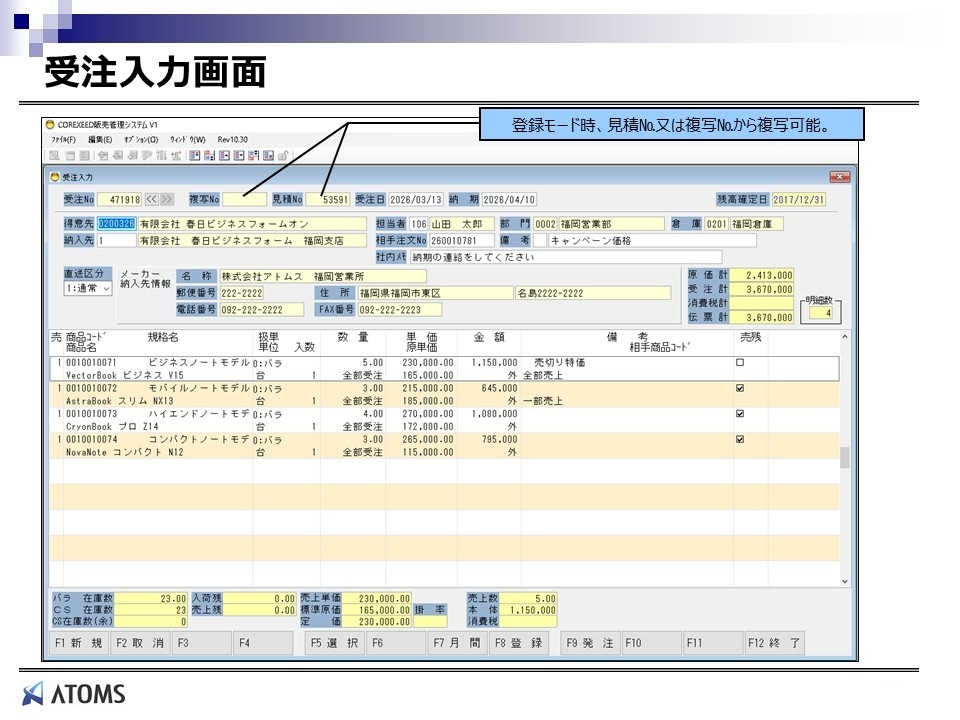Image resolution: width=960 pixels, height=720 pixels.
Task: Click the leftmost icon in the toolbar
Action: (54, 155)
